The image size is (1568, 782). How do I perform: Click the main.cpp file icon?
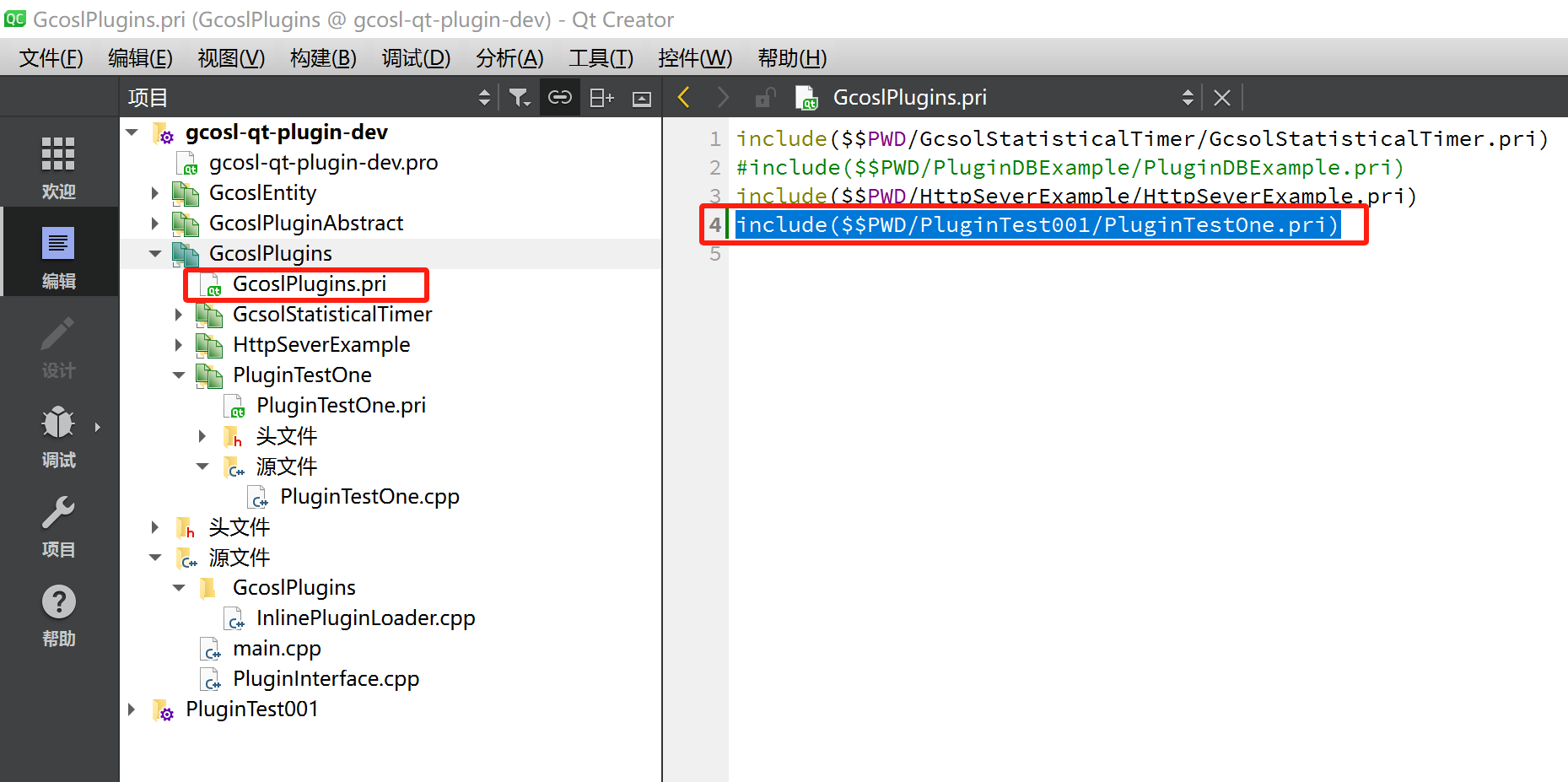(211, 650)
